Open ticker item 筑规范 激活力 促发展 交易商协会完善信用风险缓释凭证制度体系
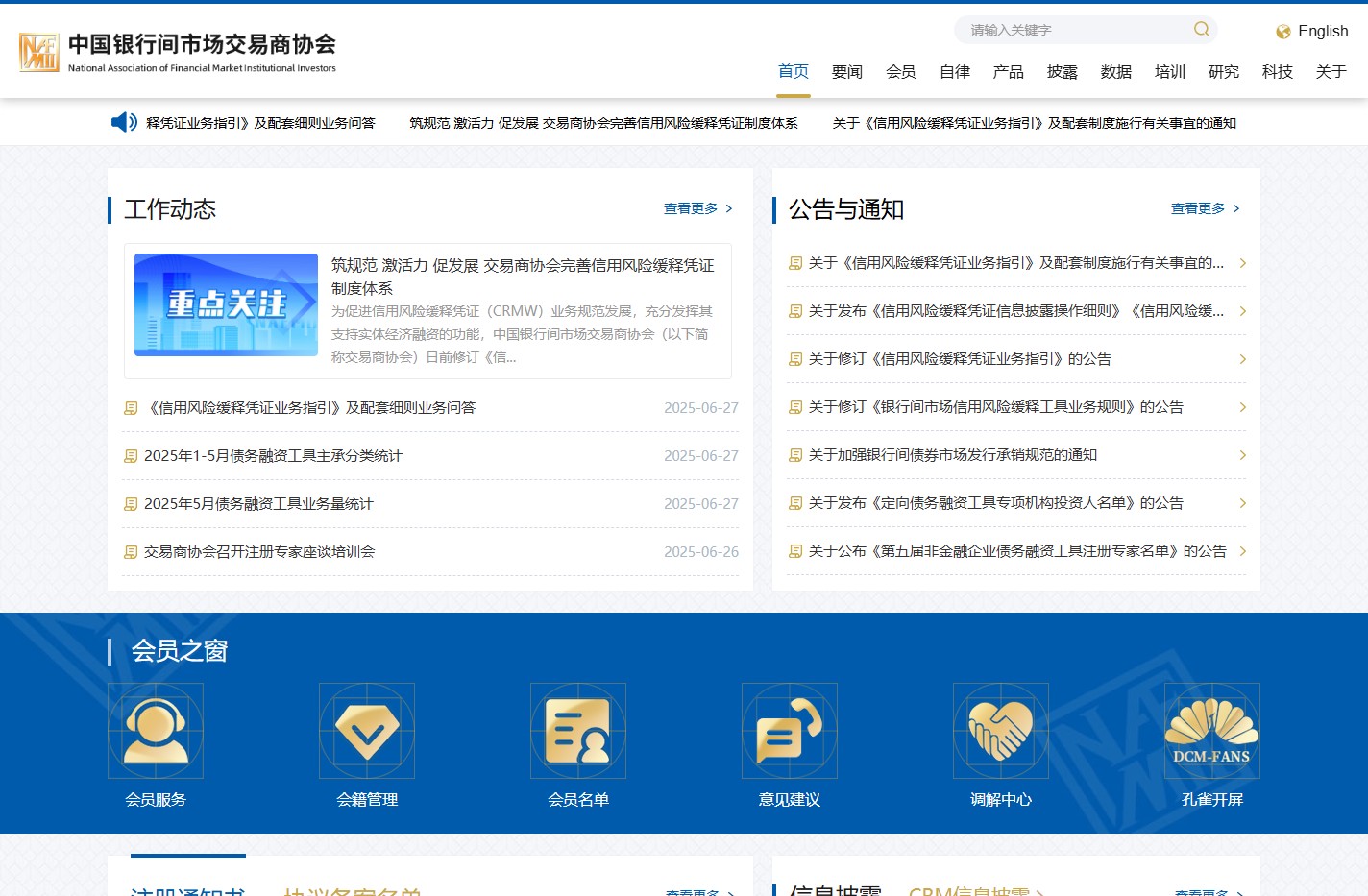The width and height of the screenshot is (1368, 896). pos(603,123)
